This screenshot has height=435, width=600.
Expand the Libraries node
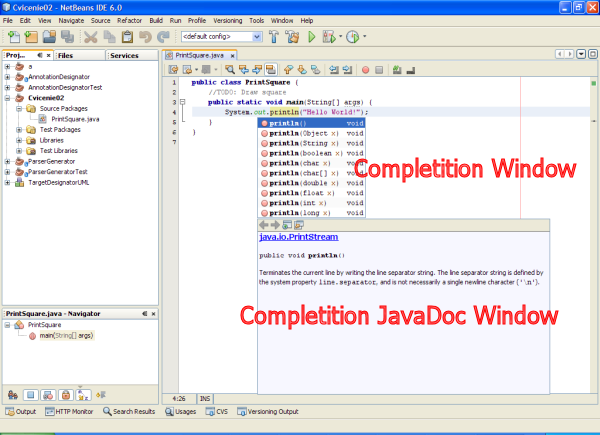(19, 140)
